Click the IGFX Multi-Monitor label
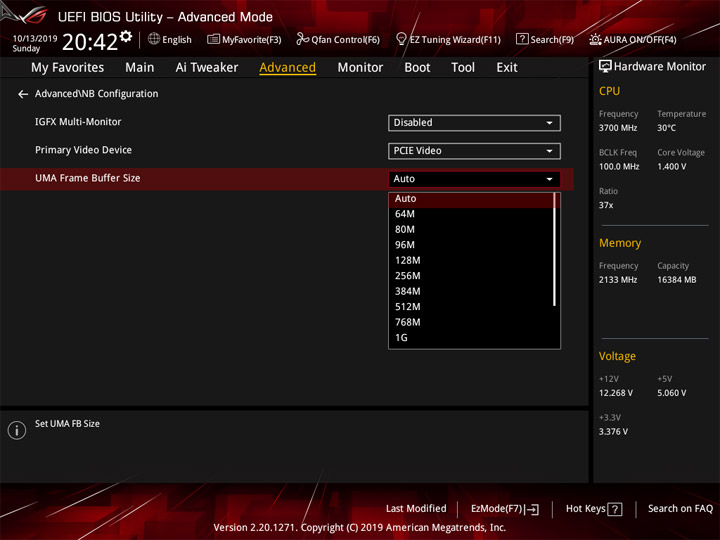 (78, 122)
